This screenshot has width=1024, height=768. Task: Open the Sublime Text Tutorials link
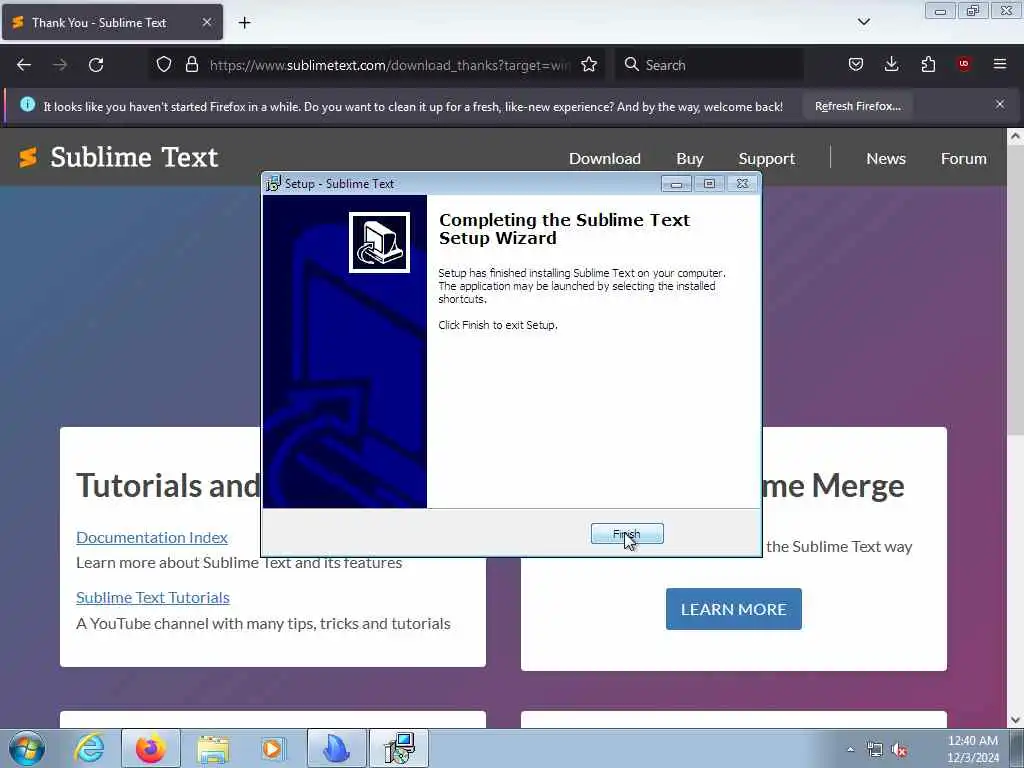pos(153,598)
